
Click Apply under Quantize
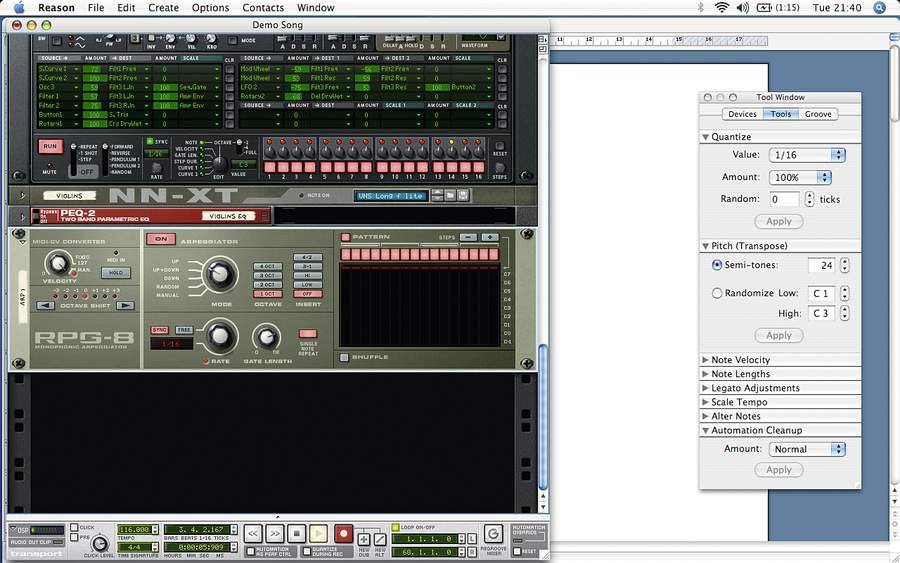pos(779,222)
